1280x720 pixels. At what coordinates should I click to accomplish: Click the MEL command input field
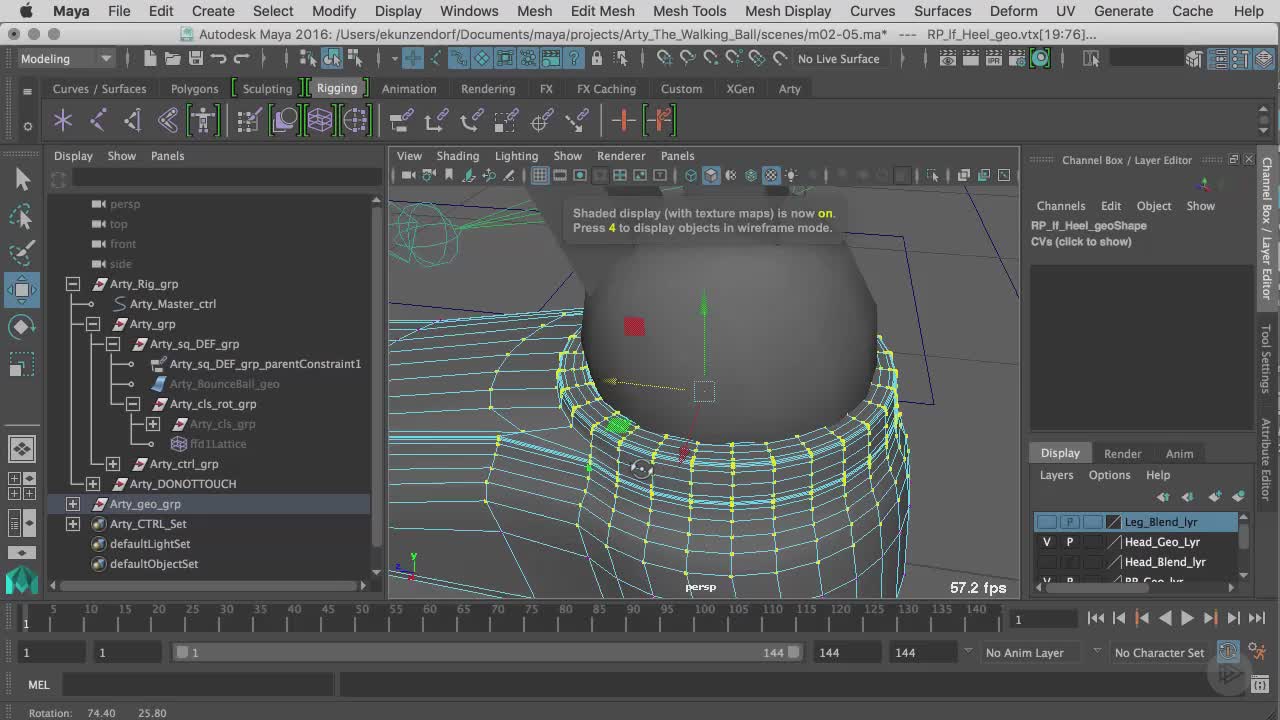coord(198,685)
